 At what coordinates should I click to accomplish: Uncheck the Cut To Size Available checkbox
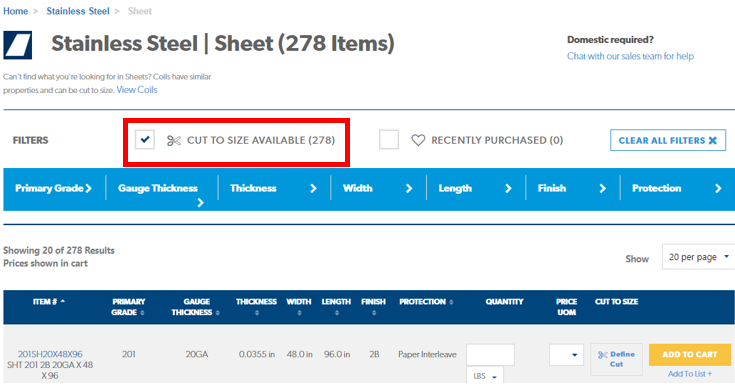pyautogui.click(x=145, y=140)
